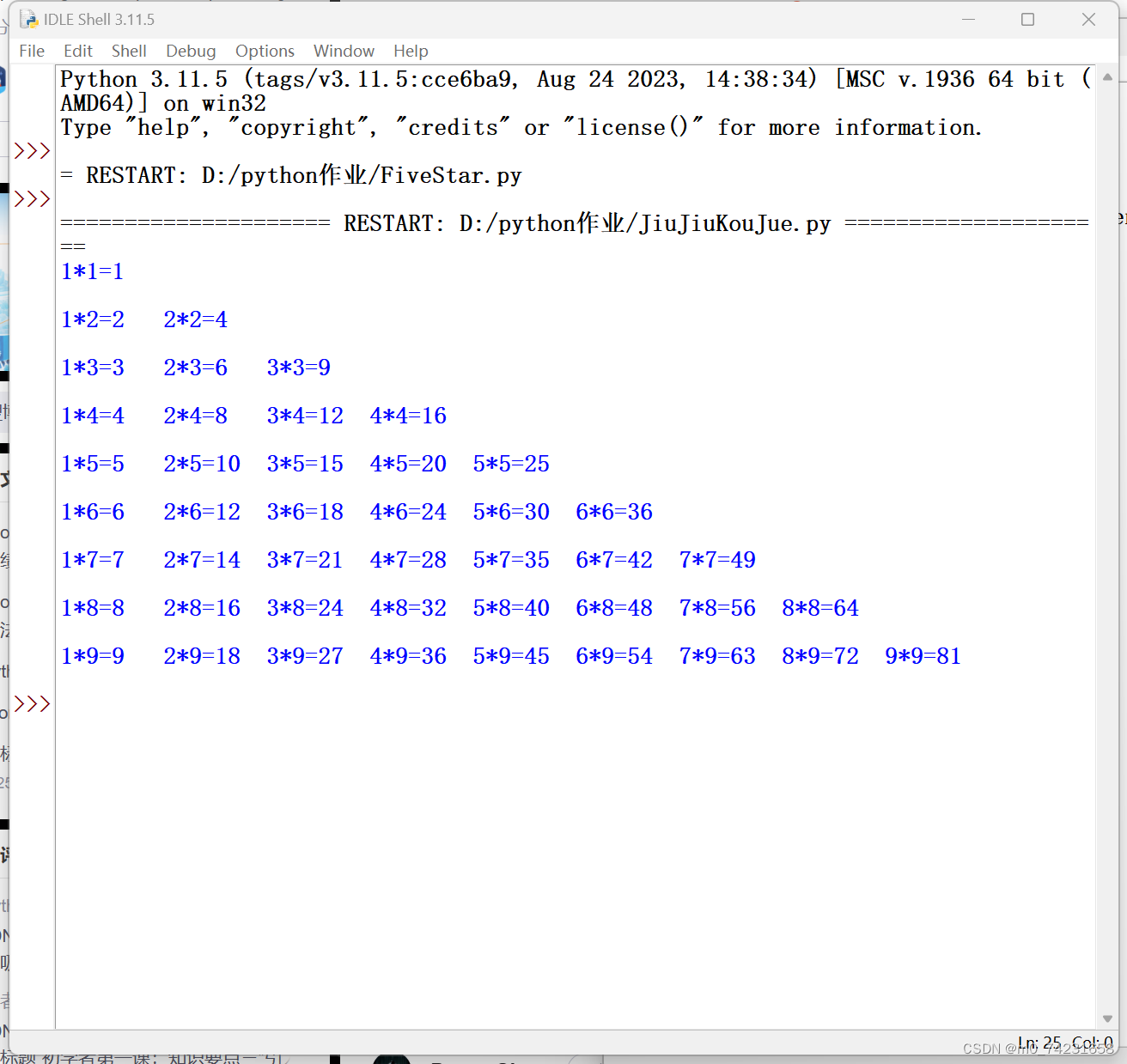Select the first '>>>' prompt marker in sidebar
The height and width of the screenshot is (1064, 1127).
(x=32, y=149)
